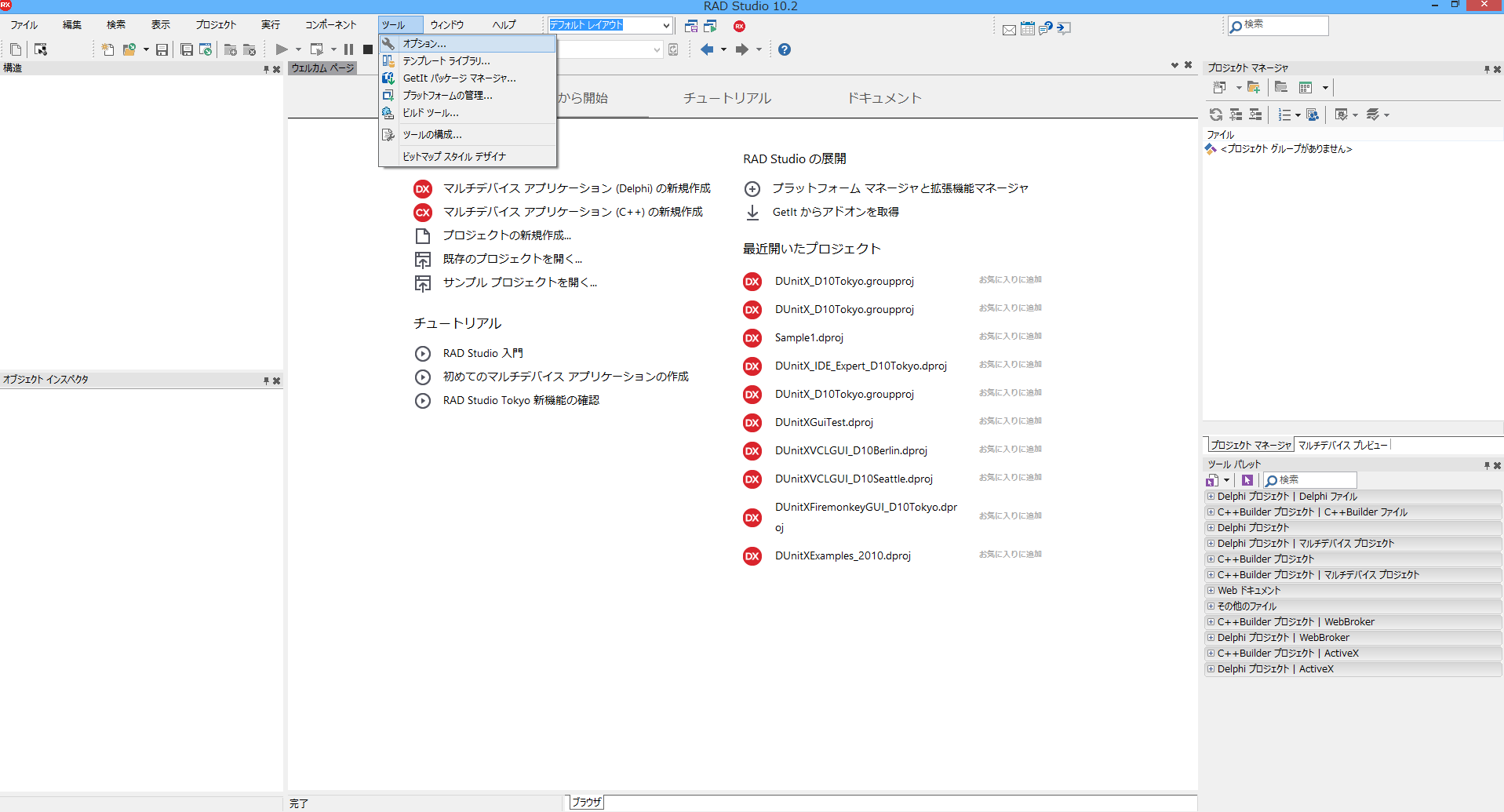Screen dimensions: 1504x812
Task: Open the ファイル menu
Action: pyautogui.click(x=24, y=25)
